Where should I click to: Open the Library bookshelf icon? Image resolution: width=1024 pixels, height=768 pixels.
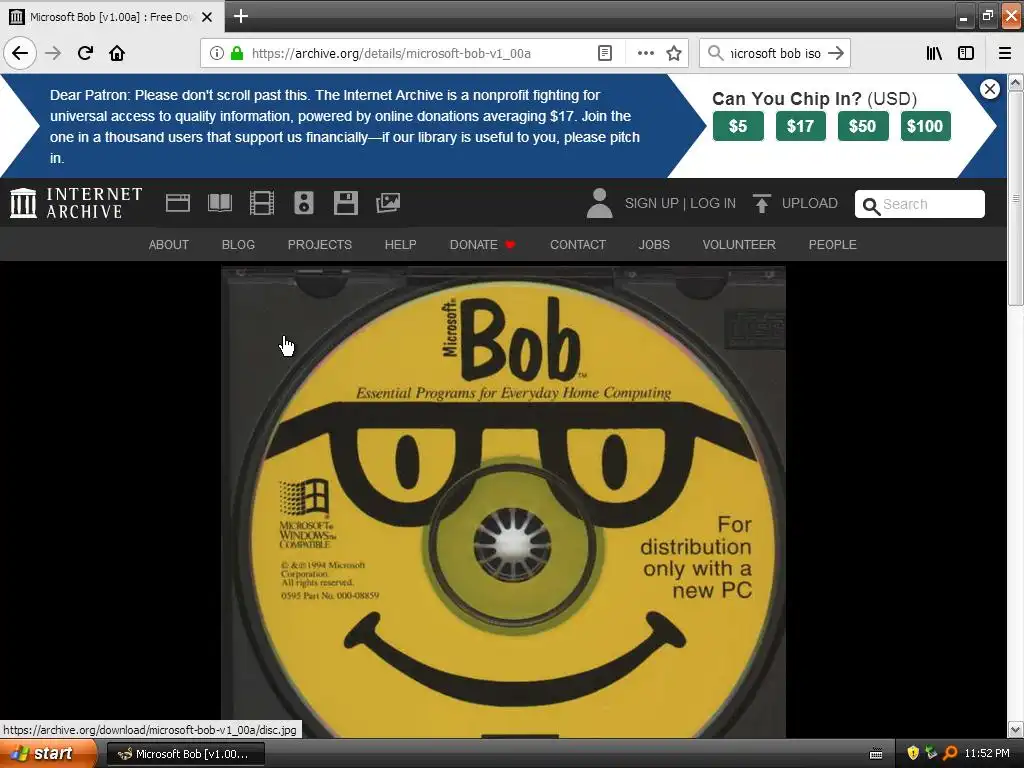point(934,53)
